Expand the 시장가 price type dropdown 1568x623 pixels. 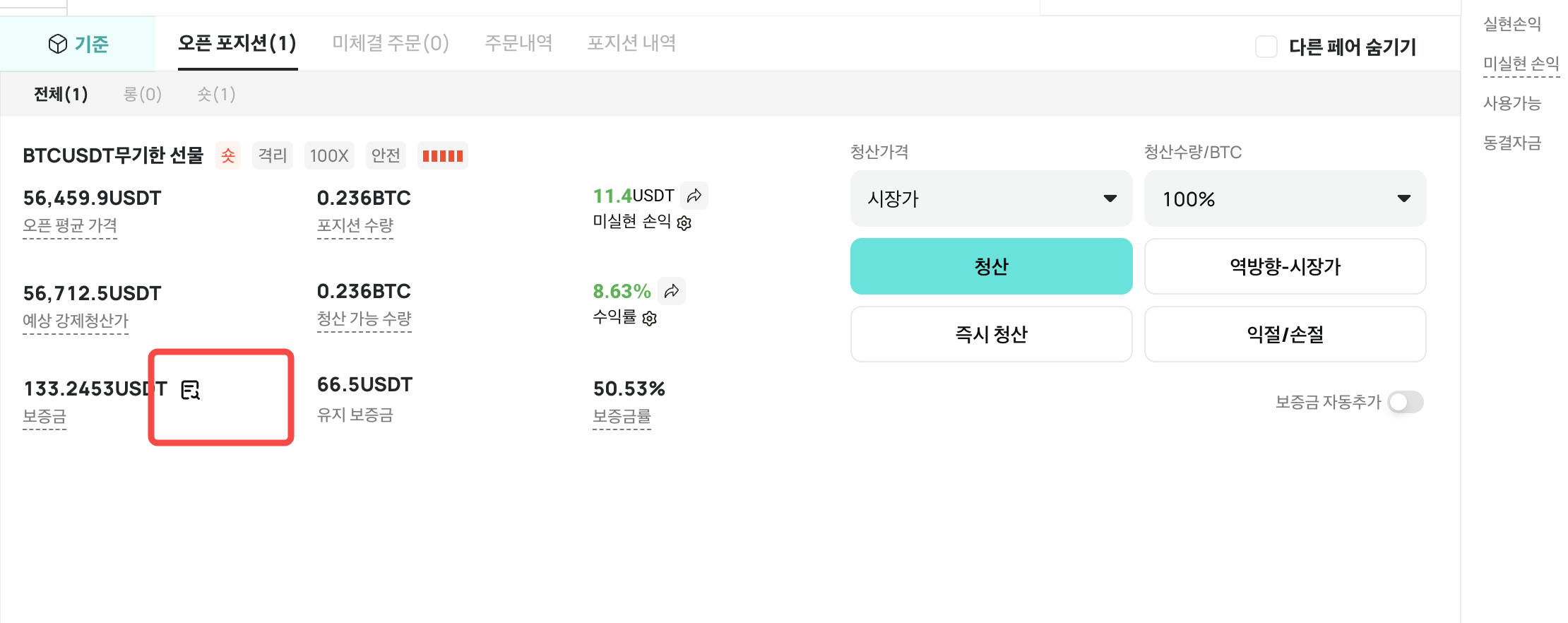[x=991, y=198]
